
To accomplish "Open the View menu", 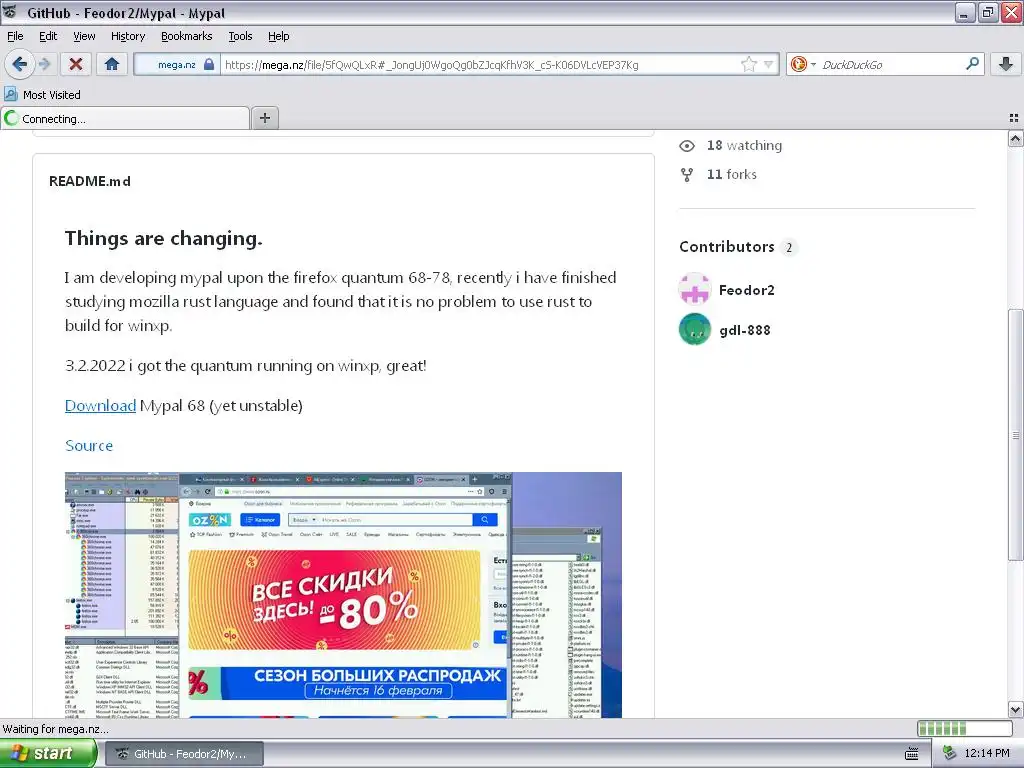I will point(84,36).
